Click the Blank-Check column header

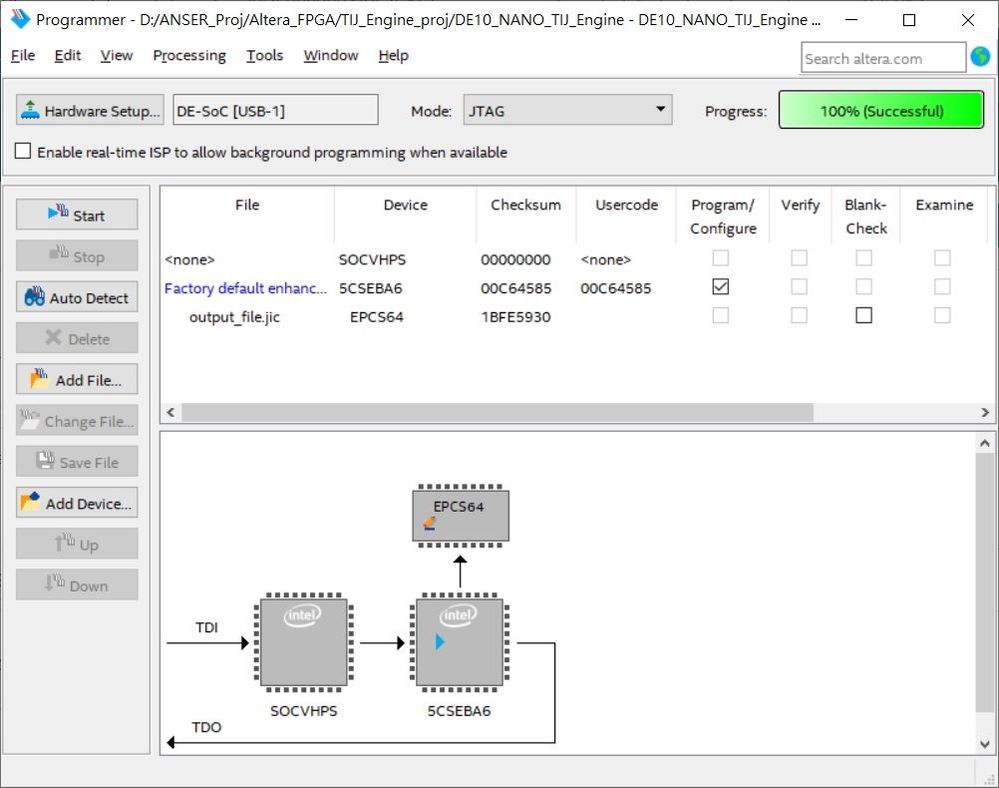pos(865,216)
